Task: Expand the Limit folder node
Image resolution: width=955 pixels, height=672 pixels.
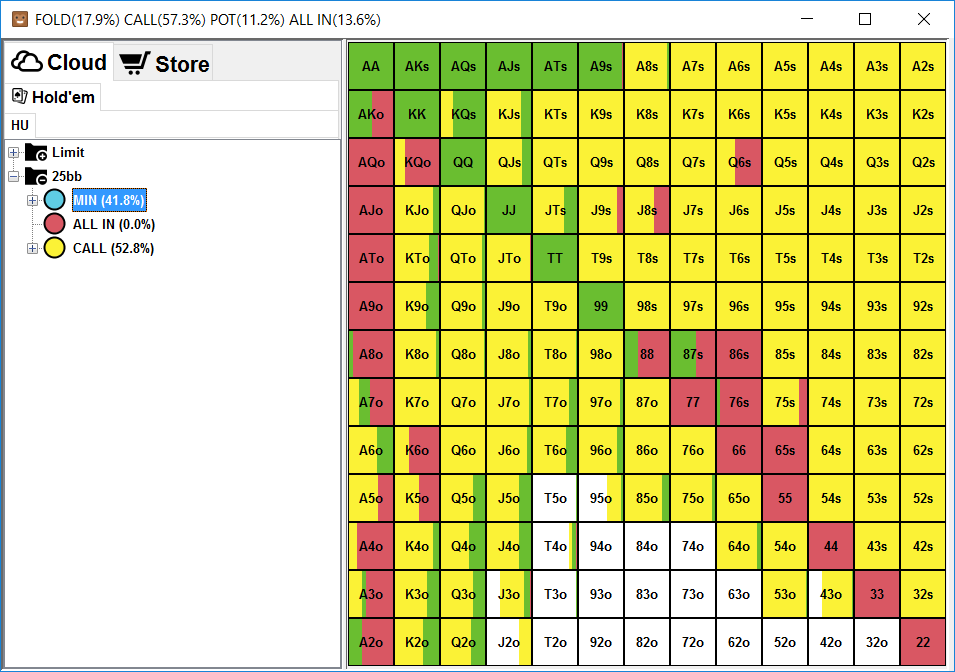Action: (x=13, y=152)
